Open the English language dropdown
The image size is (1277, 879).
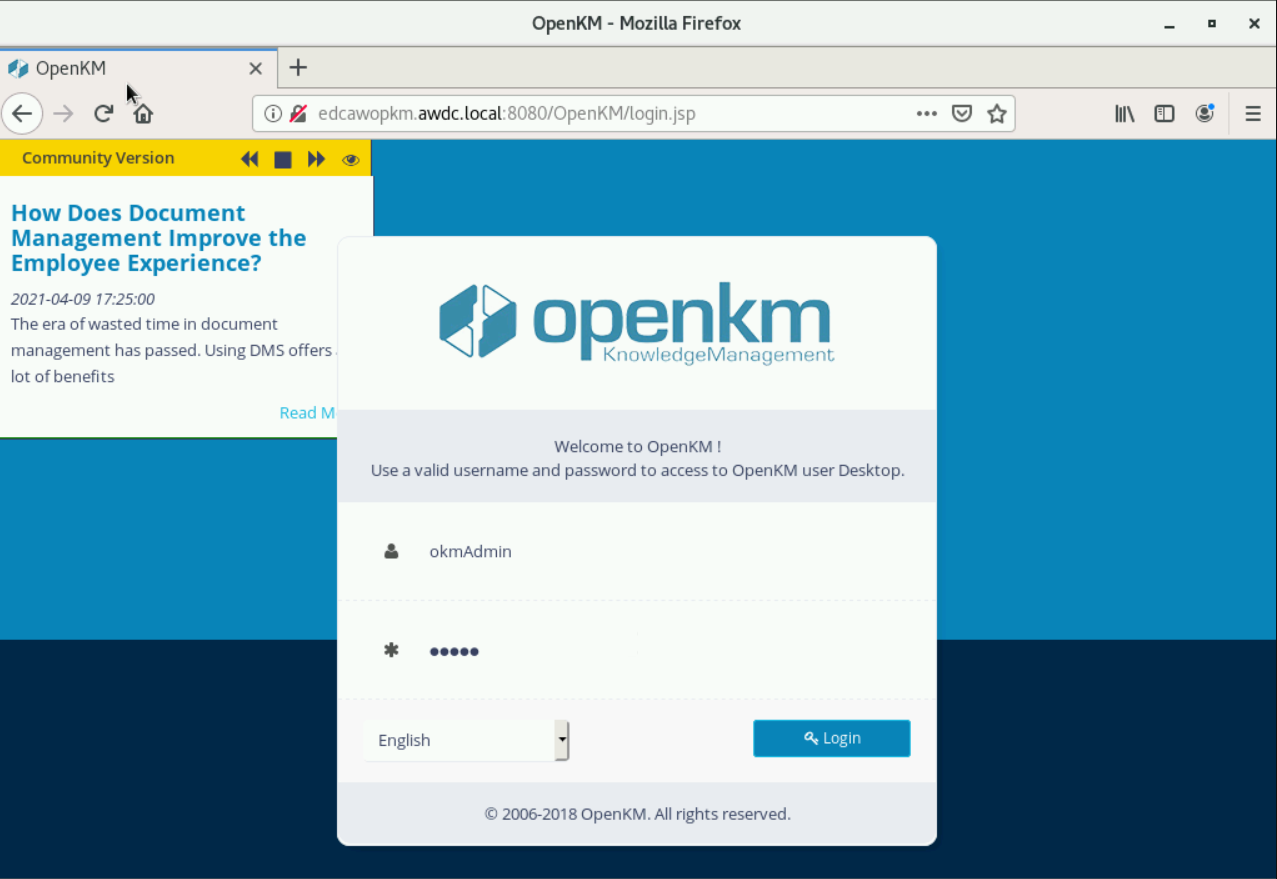(x=466, y=740)
